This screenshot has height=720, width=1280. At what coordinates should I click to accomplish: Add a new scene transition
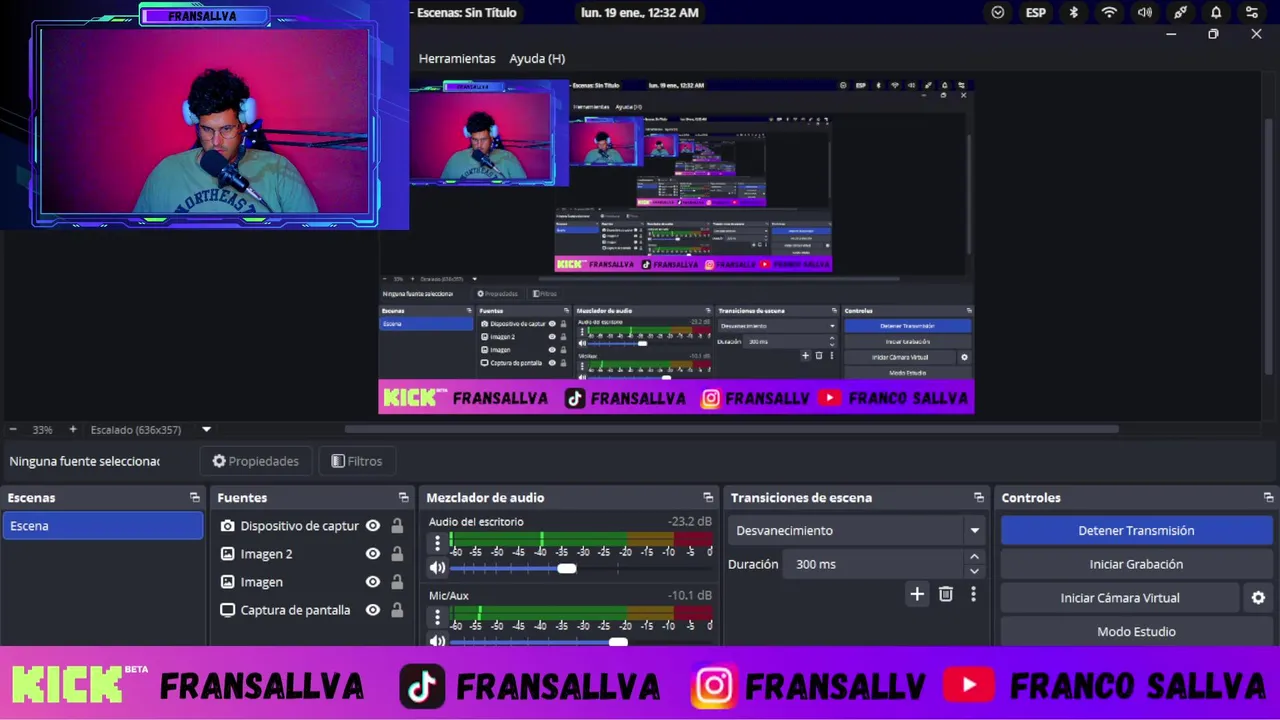917,595
